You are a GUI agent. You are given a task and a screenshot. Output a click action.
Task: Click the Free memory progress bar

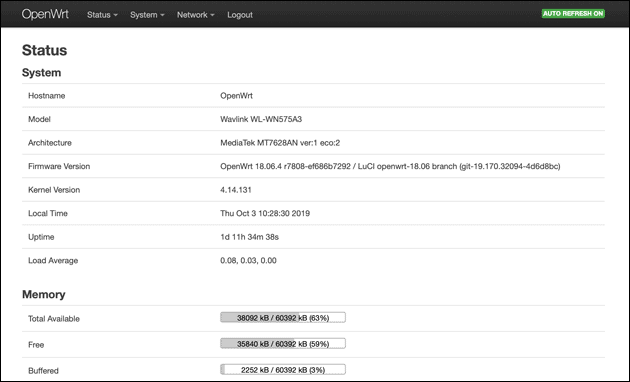pyautogui.click(x=283, y=343)
